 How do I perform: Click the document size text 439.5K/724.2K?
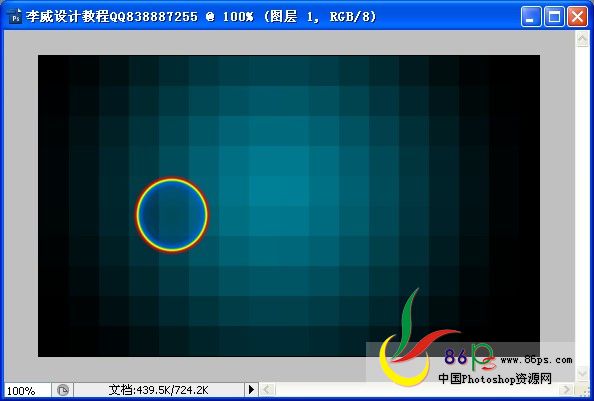point(158,390)
